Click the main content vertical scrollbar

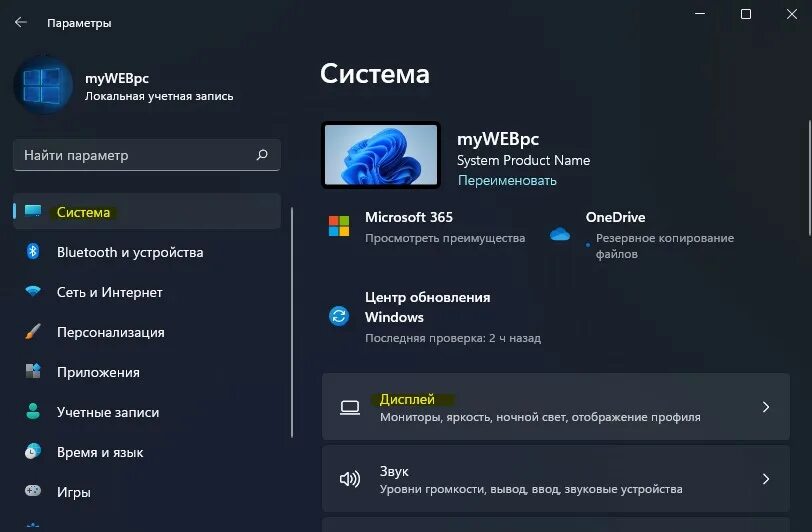coord(809,178)
